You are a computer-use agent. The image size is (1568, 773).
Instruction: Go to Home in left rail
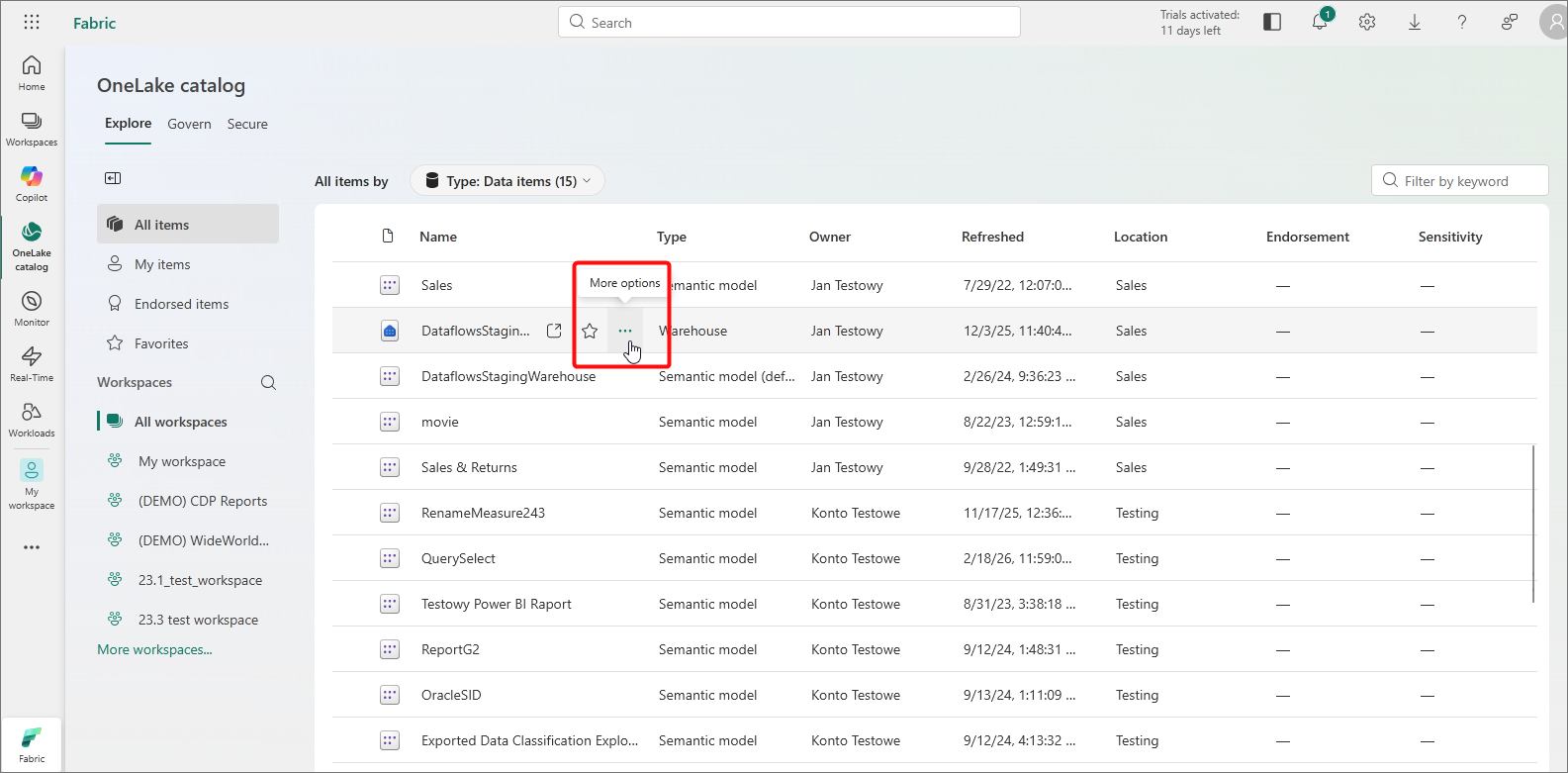coord(32,72)
